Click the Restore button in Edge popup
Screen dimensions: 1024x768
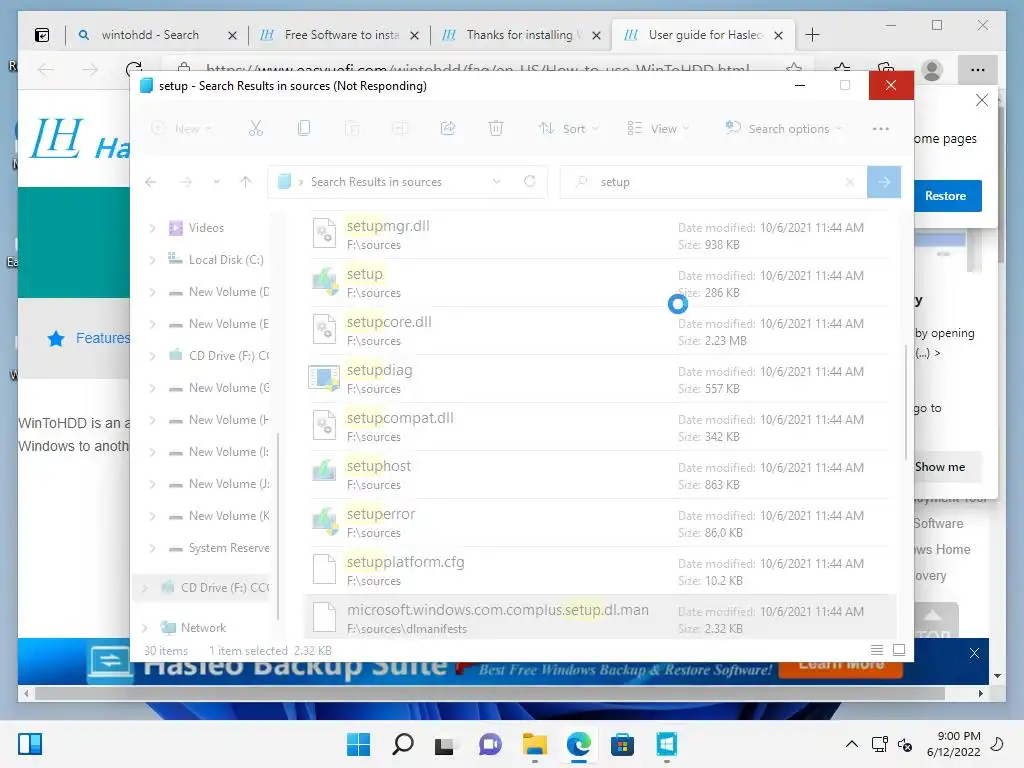tap(945, 196)
